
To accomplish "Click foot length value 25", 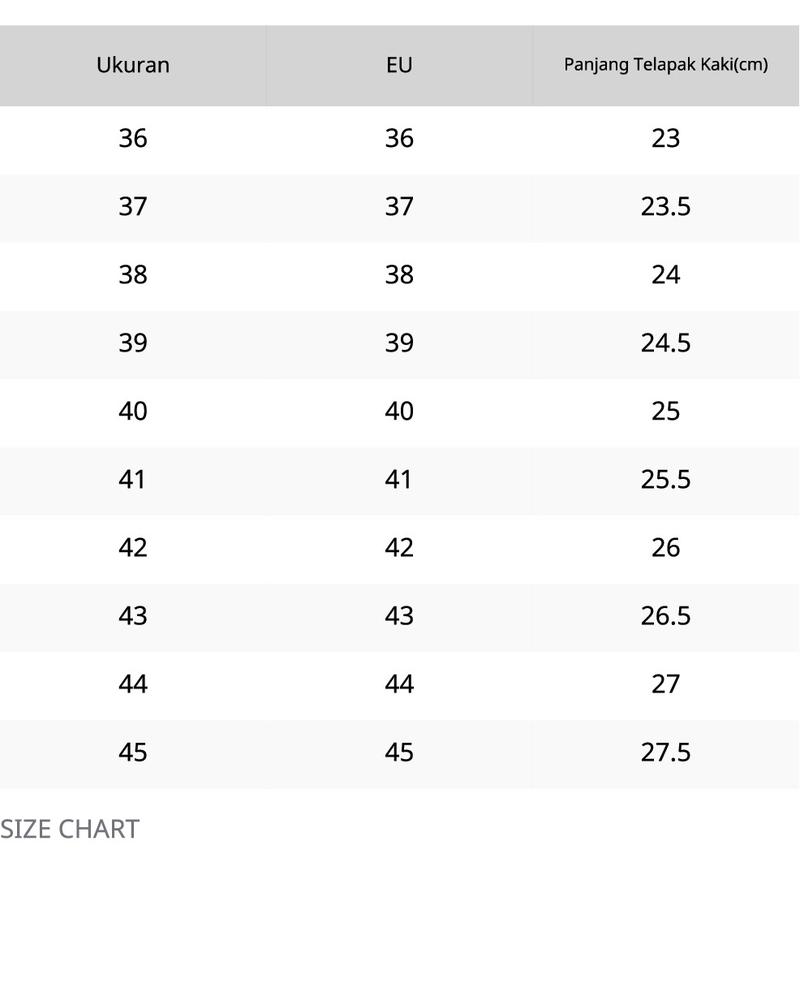I will (666, 411).
